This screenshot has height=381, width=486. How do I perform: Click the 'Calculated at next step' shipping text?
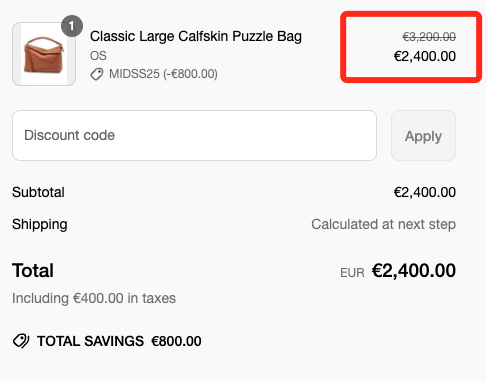pos(383,224)
